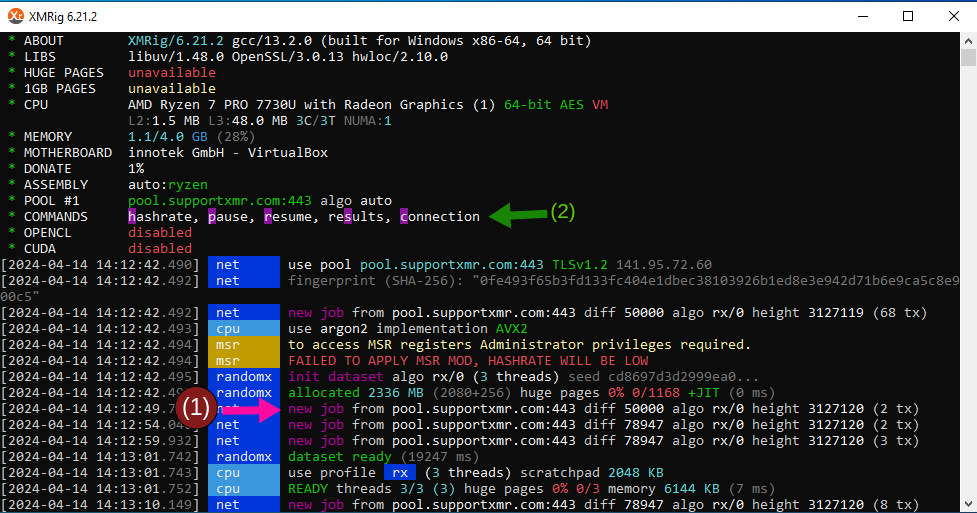Click the 'net' tag on the 14:12:54 line
This screenshot has width=977, height=513.
click(244, 425)
